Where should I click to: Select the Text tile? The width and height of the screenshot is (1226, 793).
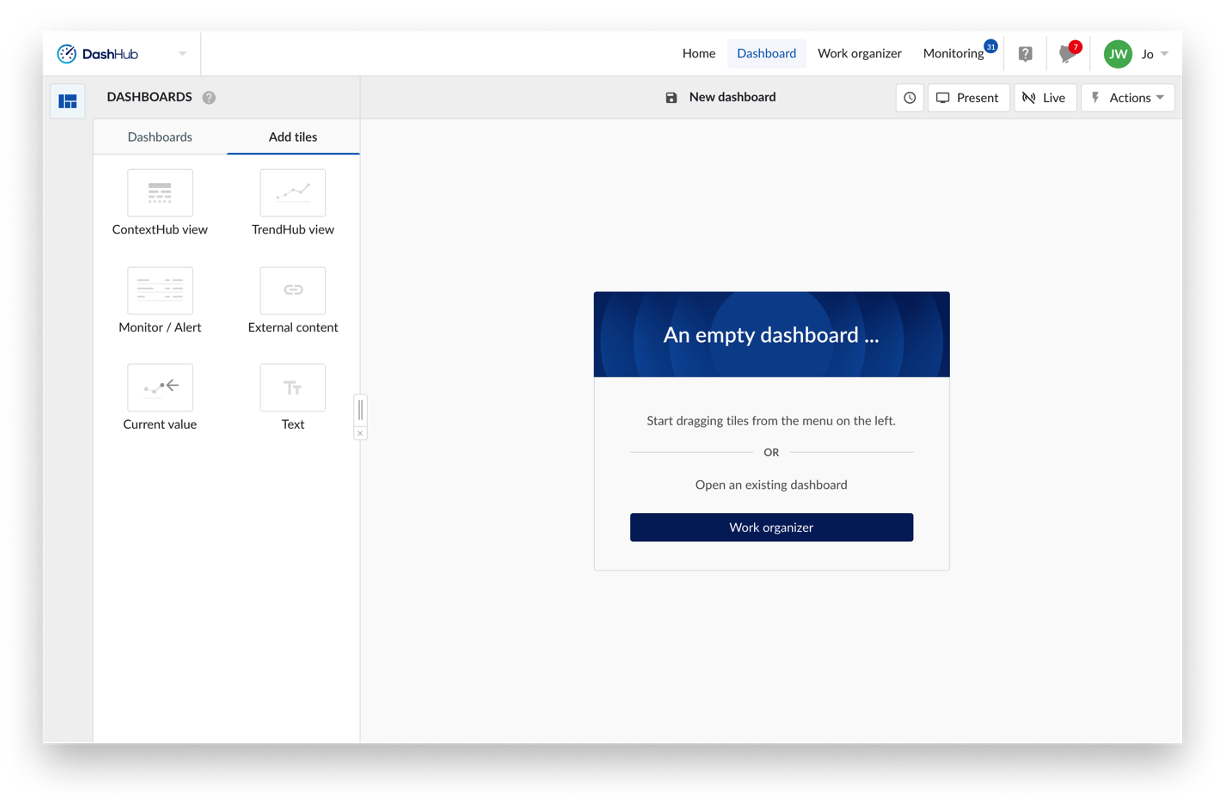point(292,387)
